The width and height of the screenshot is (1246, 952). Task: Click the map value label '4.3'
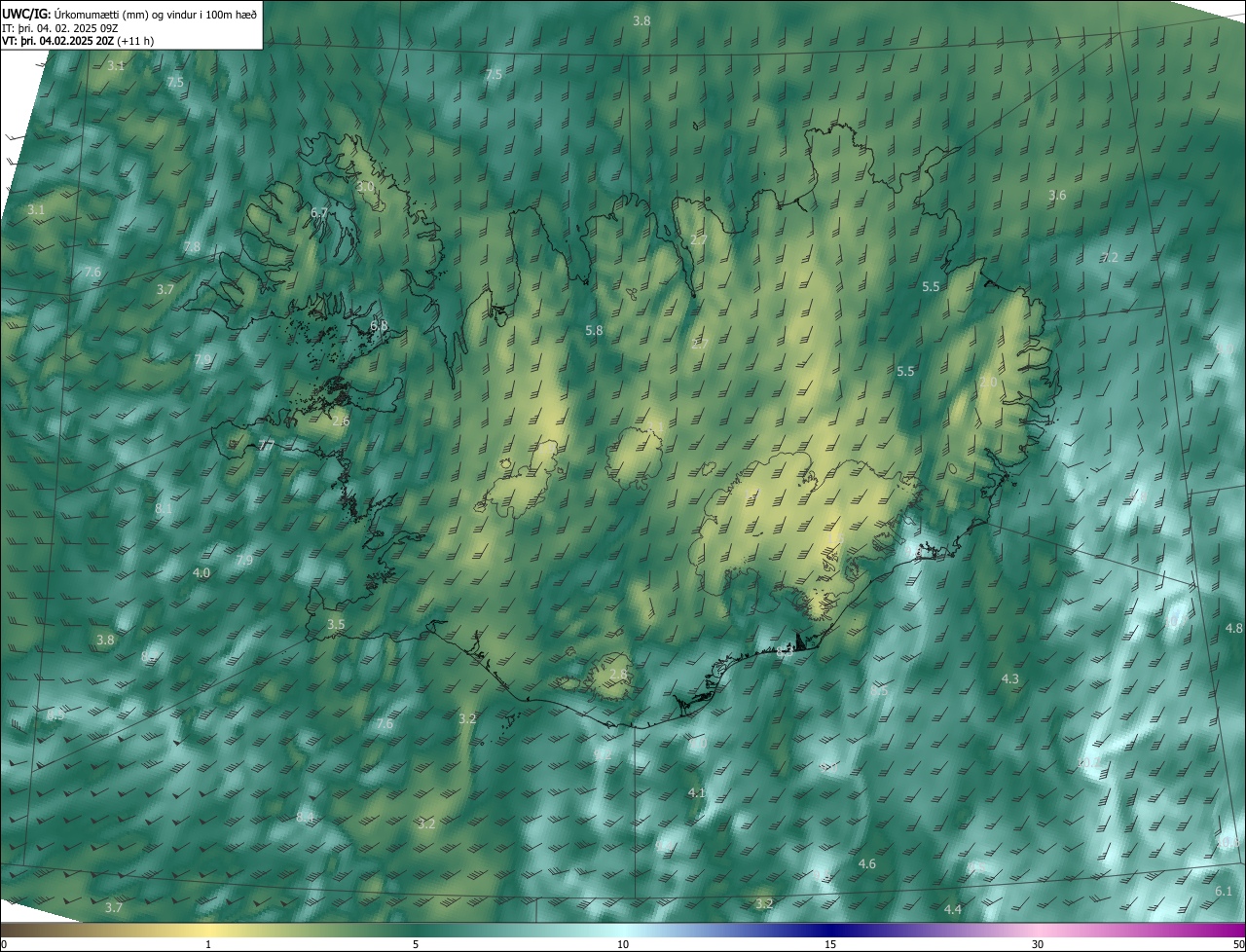click(1010, 678)
